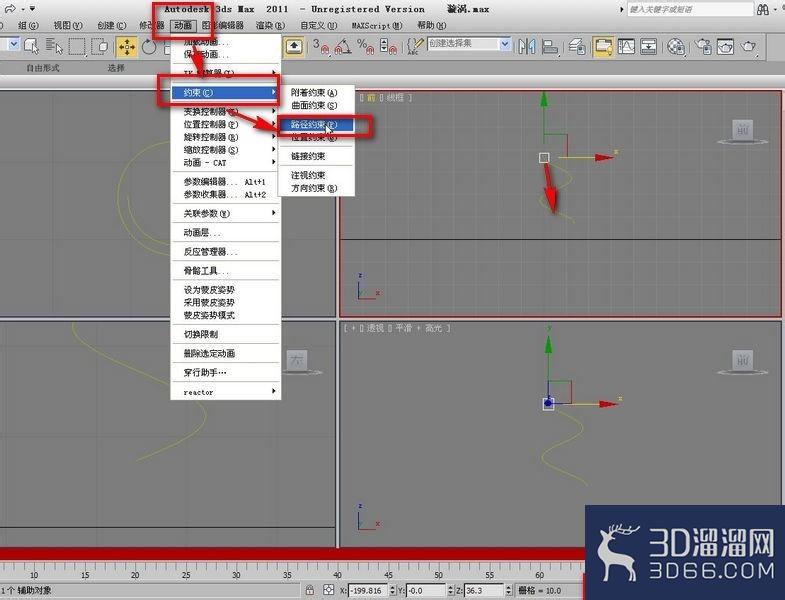Open the 组(G) menu
This screenshot has height=600, width=785.
[x=28, y=25]
